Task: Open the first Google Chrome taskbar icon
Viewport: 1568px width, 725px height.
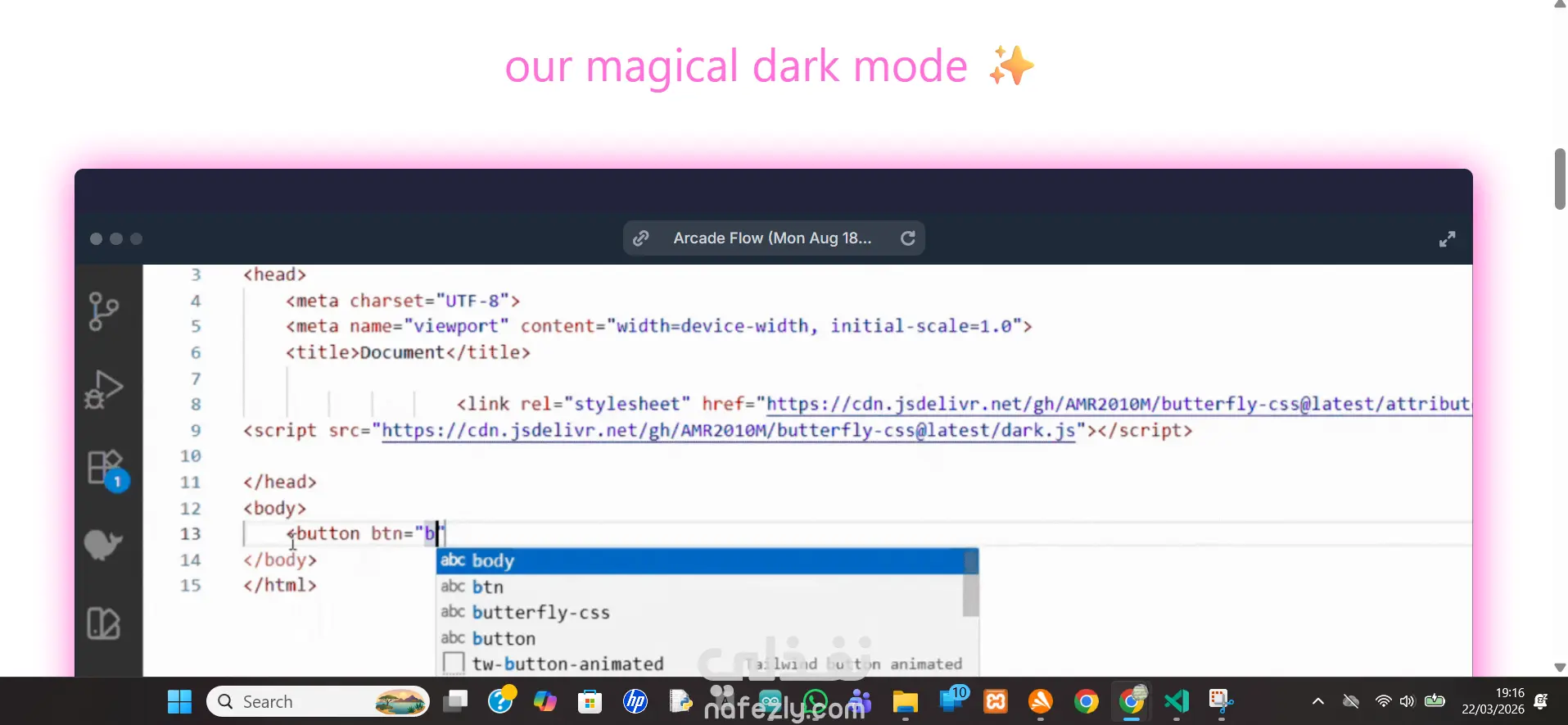Action: (1087, 702)
